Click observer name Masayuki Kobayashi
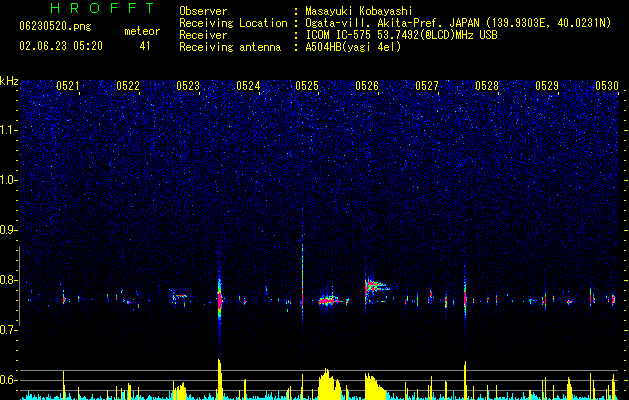This screenshot has width=629, height=400. (x=358, y=11)
